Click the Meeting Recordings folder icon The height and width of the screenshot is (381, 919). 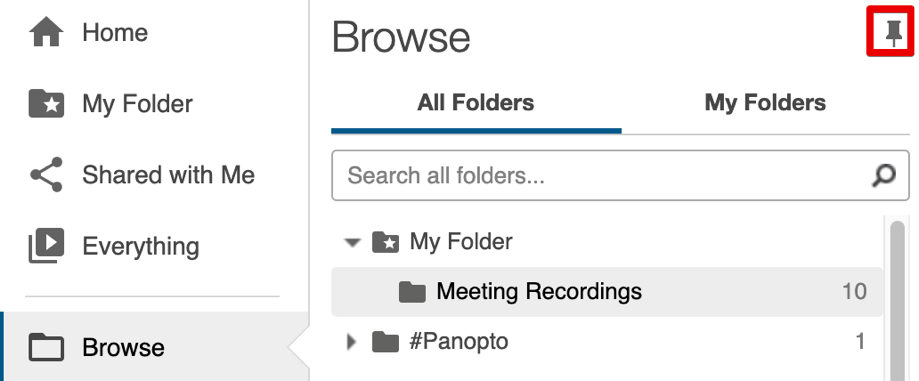[412, 291]
